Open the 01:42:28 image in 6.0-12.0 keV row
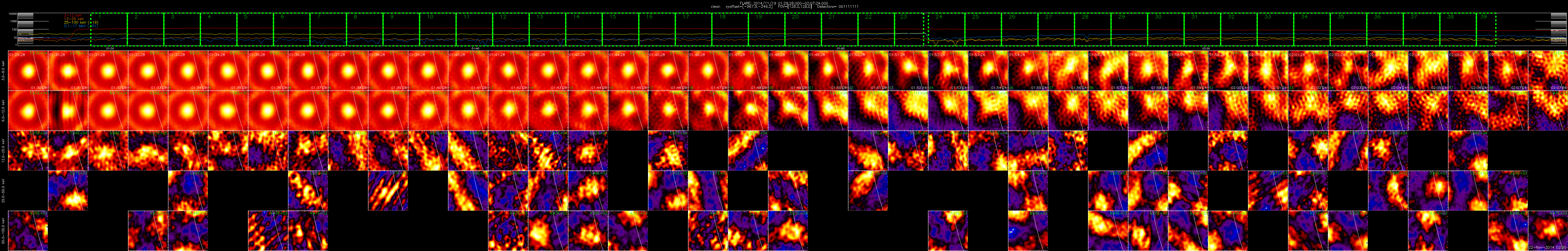The width and height of the screenshot is (1568, 251). [x=549, y=111]
